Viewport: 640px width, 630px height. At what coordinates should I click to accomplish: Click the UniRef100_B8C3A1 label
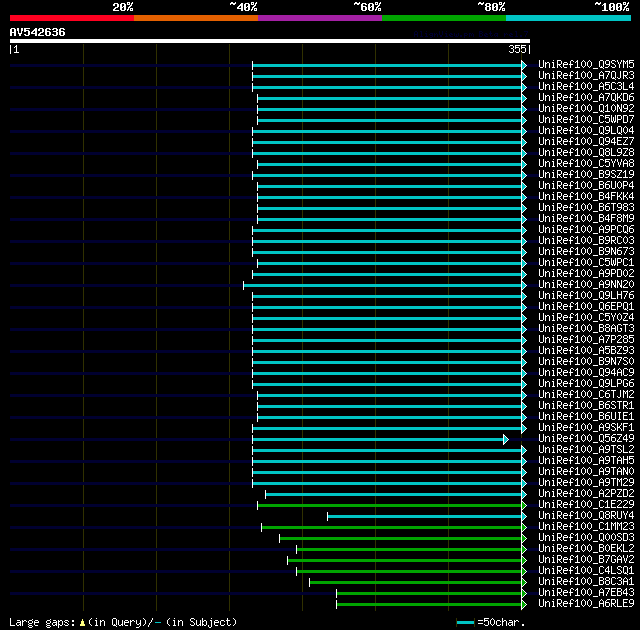coord(586,582)
